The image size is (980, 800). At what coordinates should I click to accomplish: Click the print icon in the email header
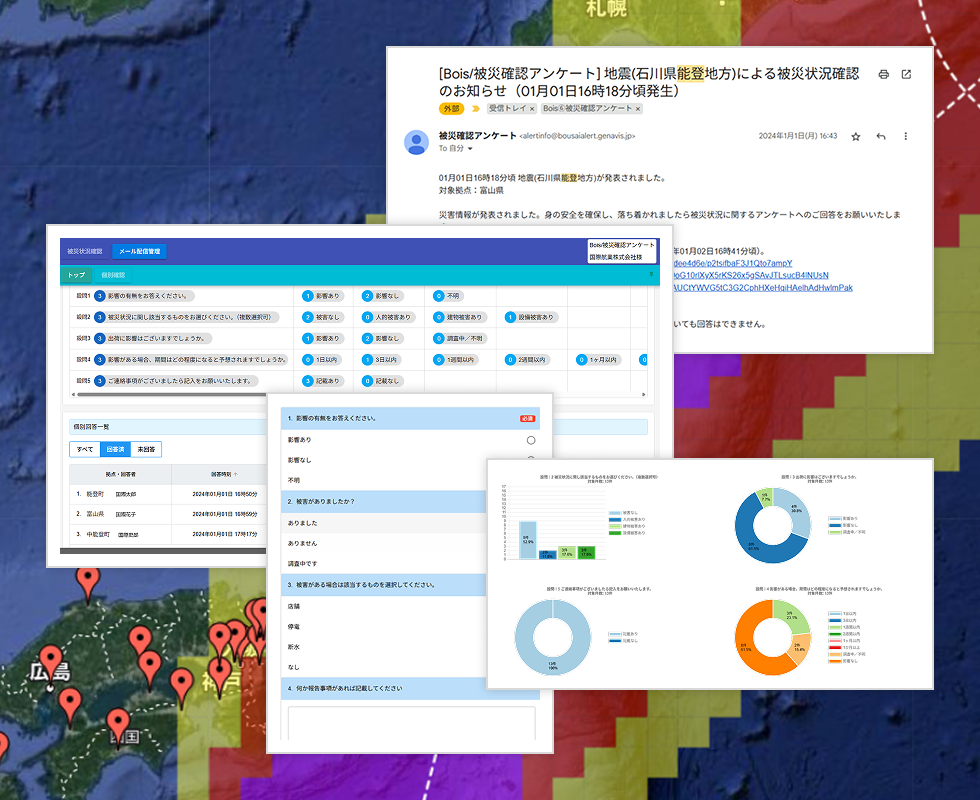pyautogui.click(x=883, y=75)
